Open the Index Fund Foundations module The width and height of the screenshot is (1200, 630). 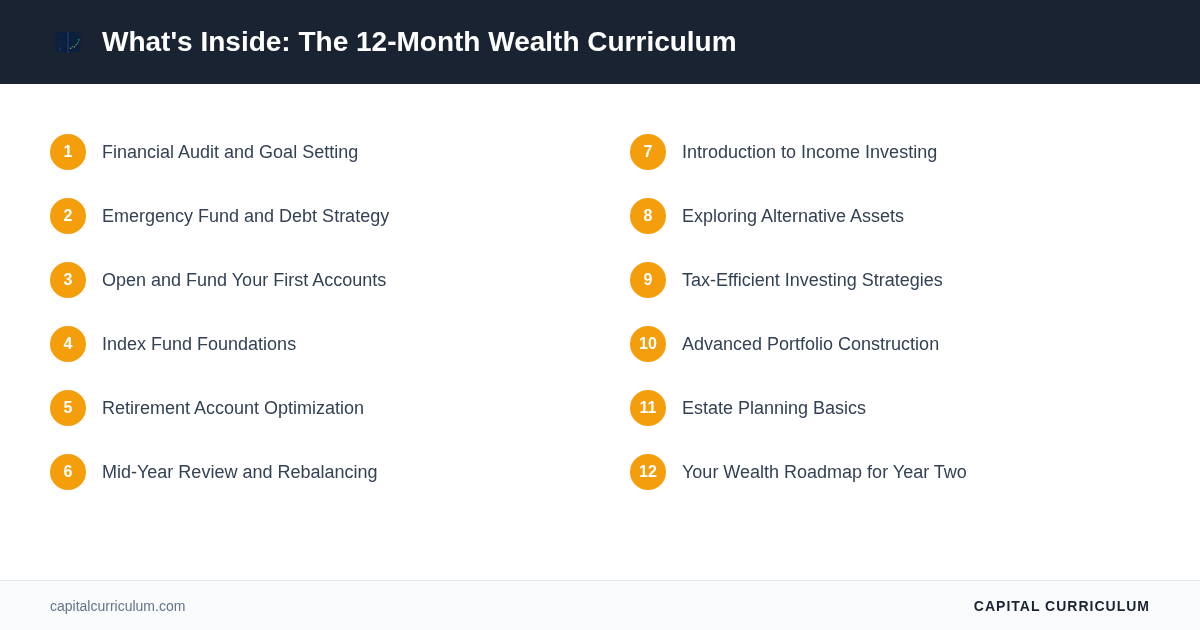[x=199, y=344]
